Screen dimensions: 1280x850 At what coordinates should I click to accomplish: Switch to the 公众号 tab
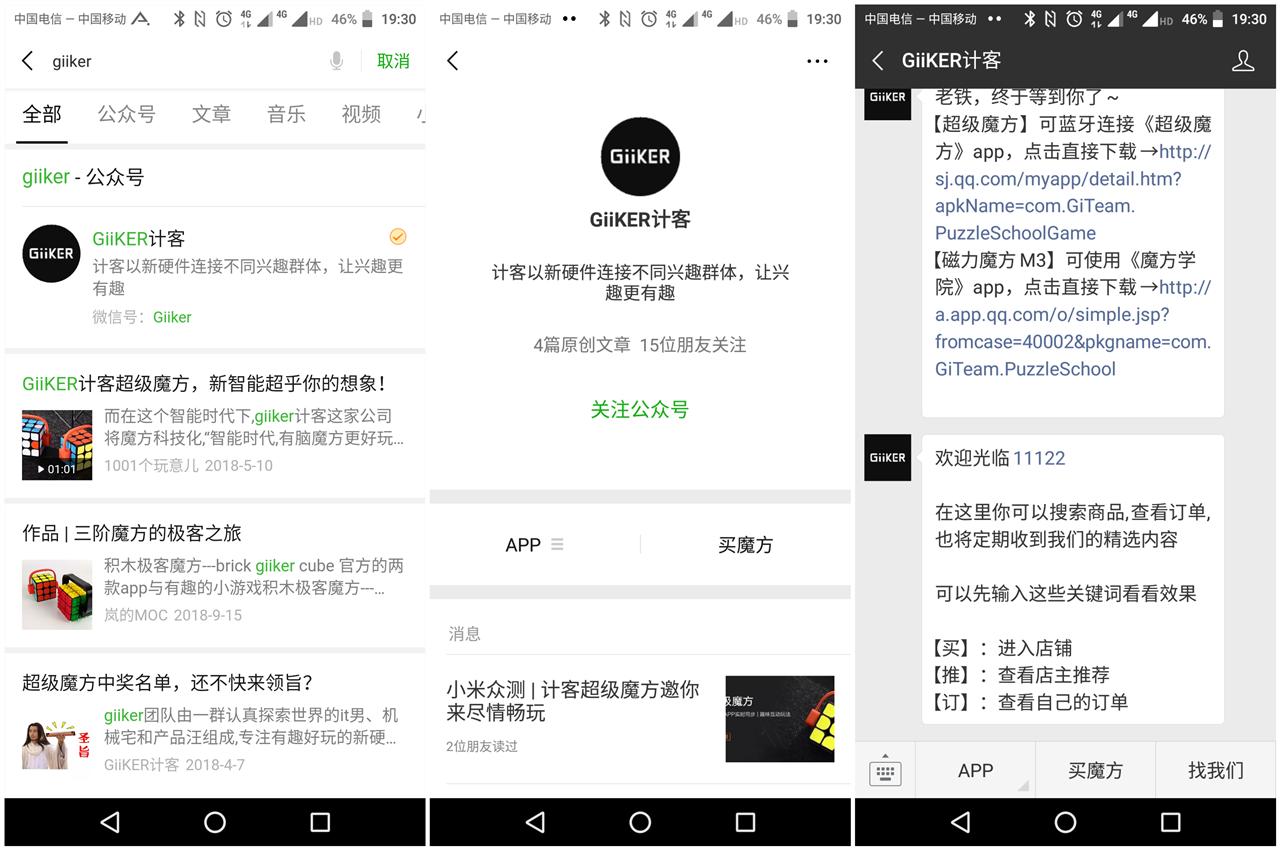[x=126, y=115]
